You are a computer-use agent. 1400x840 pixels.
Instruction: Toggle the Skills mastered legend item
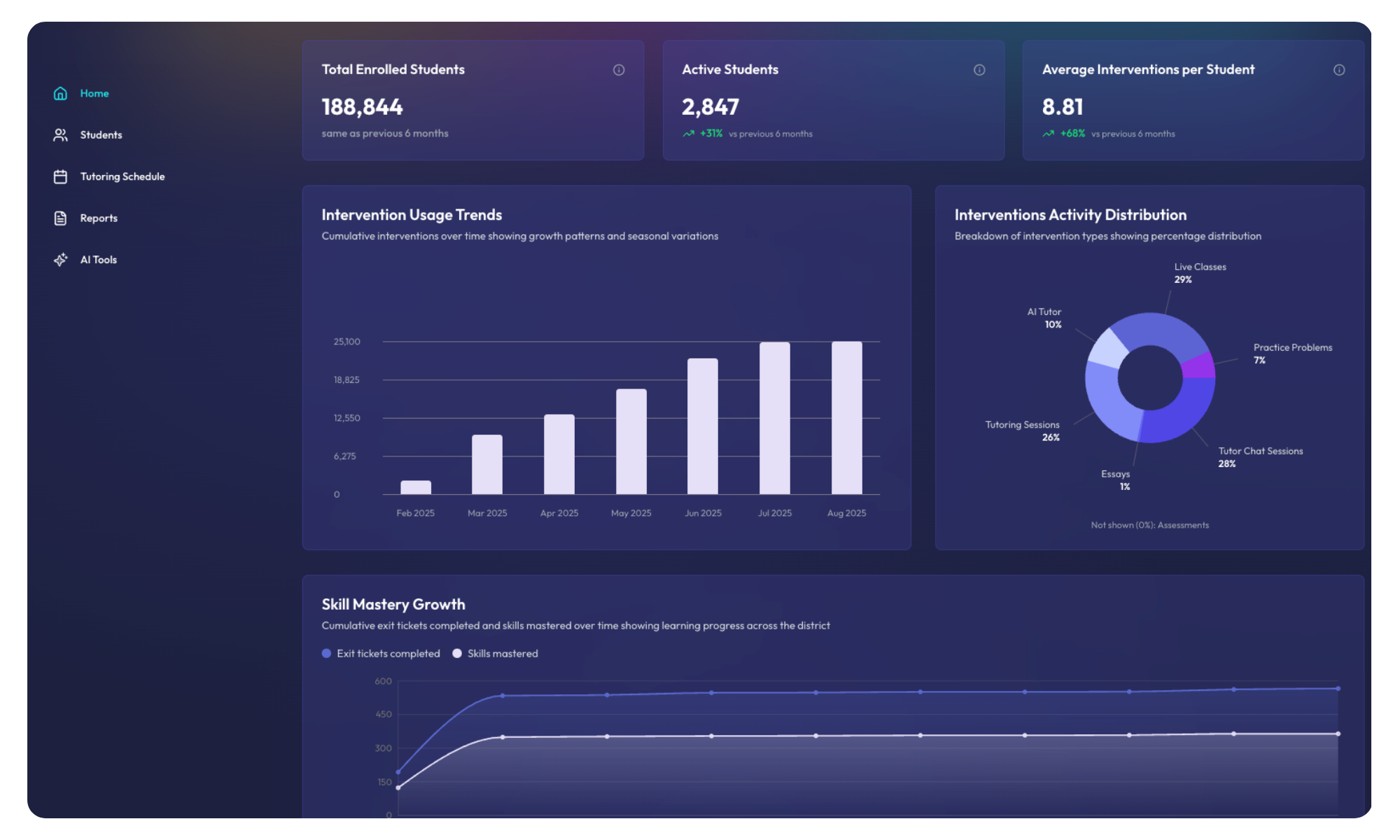click(496, 653)
